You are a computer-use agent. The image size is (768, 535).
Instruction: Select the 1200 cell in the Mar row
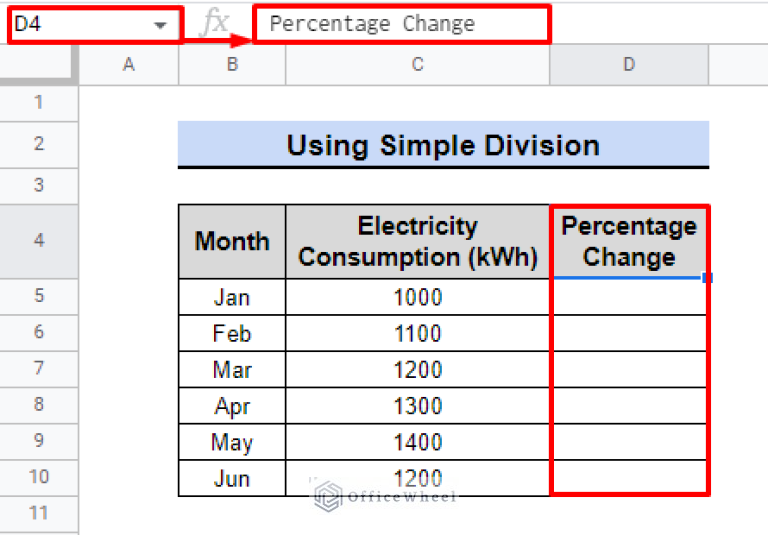click(418, 369)
